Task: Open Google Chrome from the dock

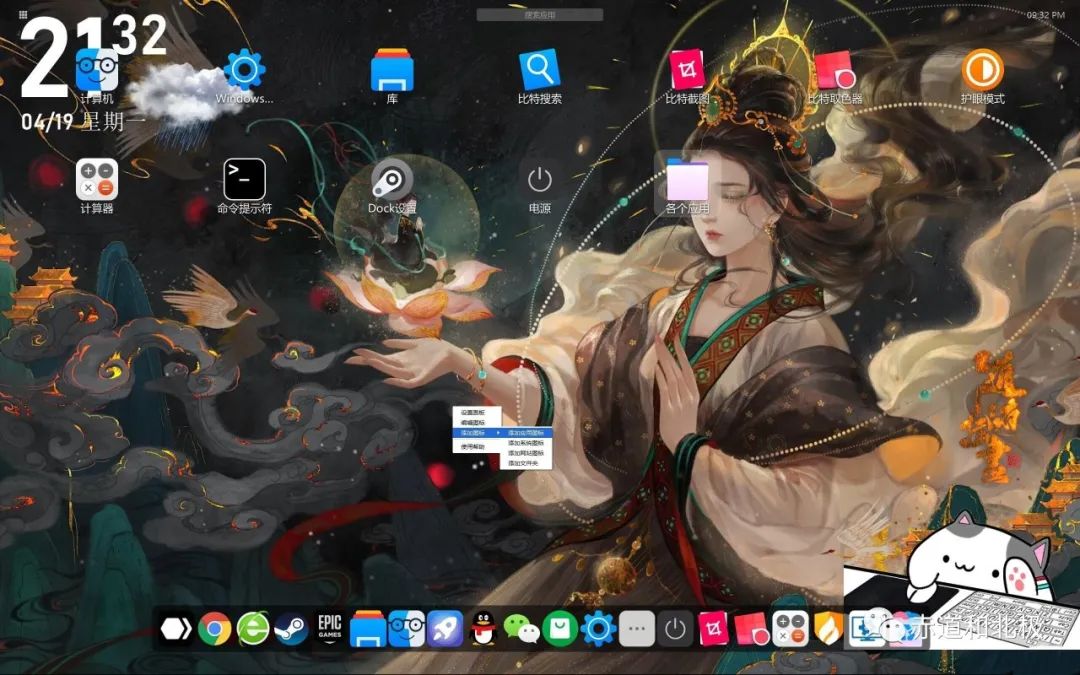Action: [x=215, y=628]
